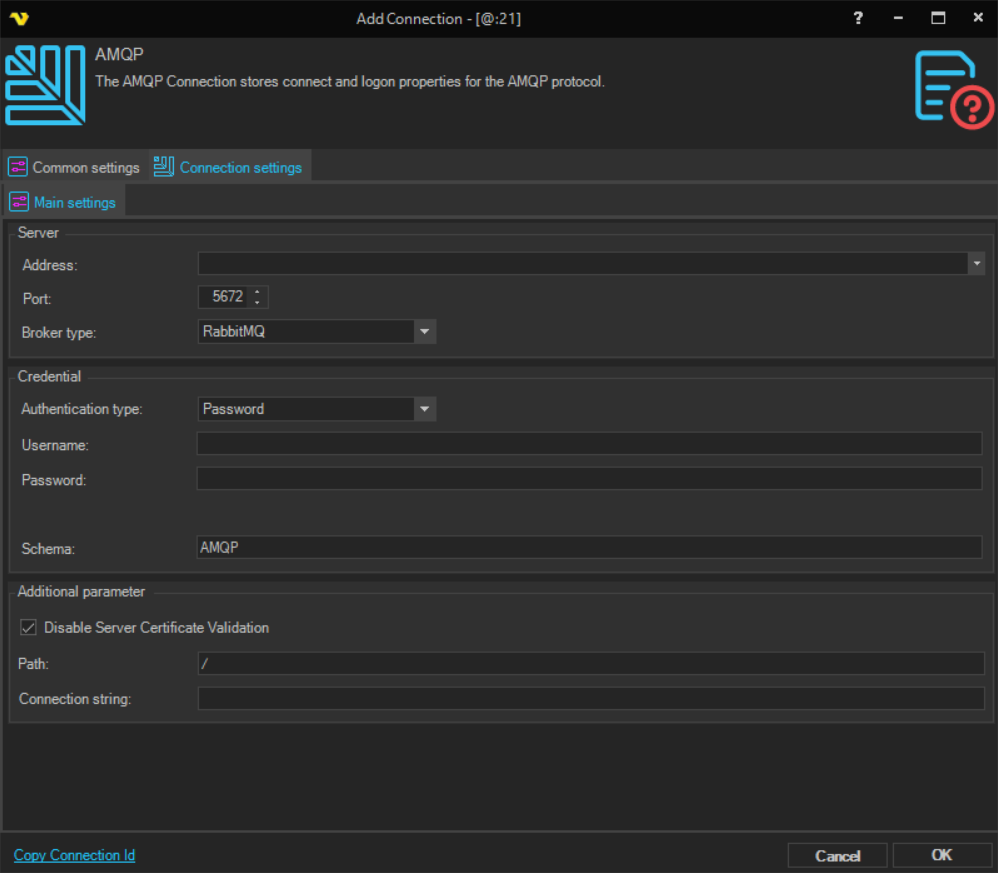Viewport: 998px width, 873px height.
Task: Click the Main settings tab icon
Action: [19, 202]
